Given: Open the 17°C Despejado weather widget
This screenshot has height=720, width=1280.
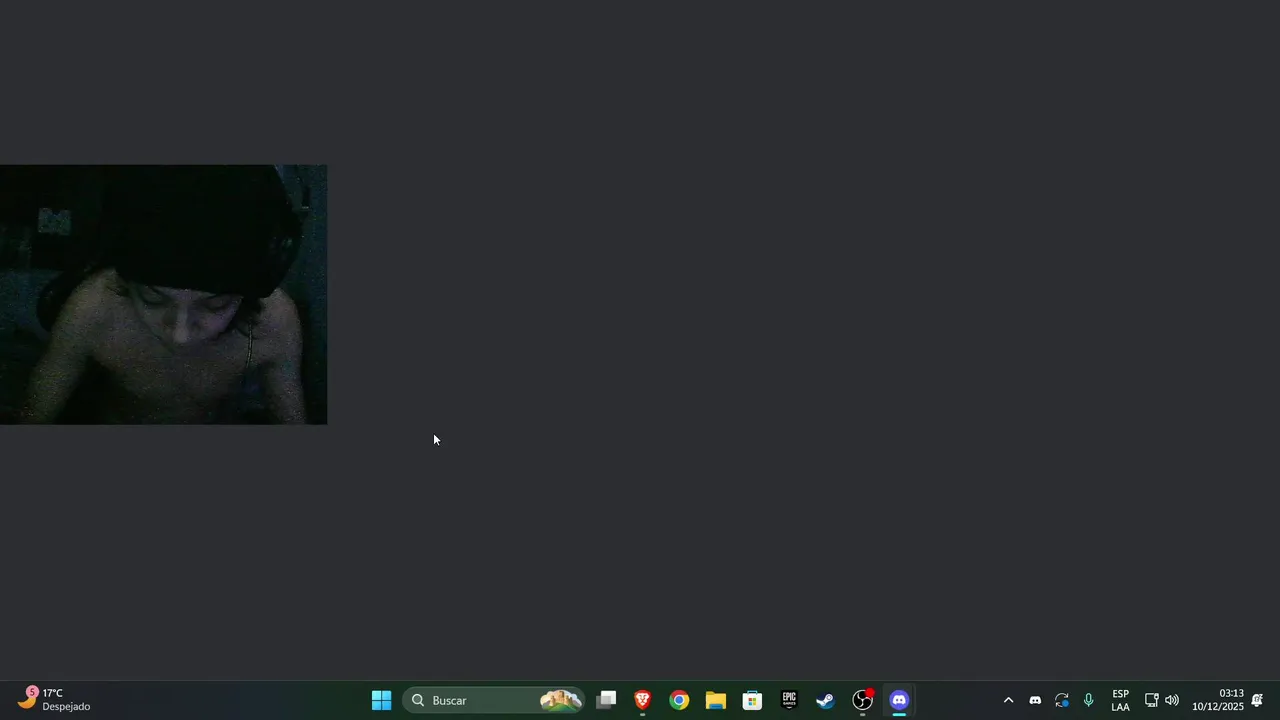Looking at the screenshot, I should point(55,700).
